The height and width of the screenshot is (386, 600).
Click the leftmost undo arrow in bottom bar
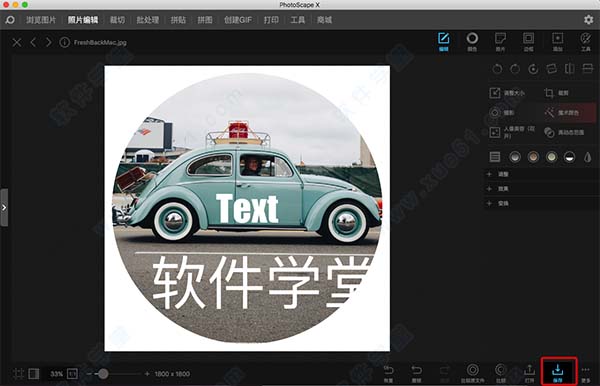pos(388,373)
